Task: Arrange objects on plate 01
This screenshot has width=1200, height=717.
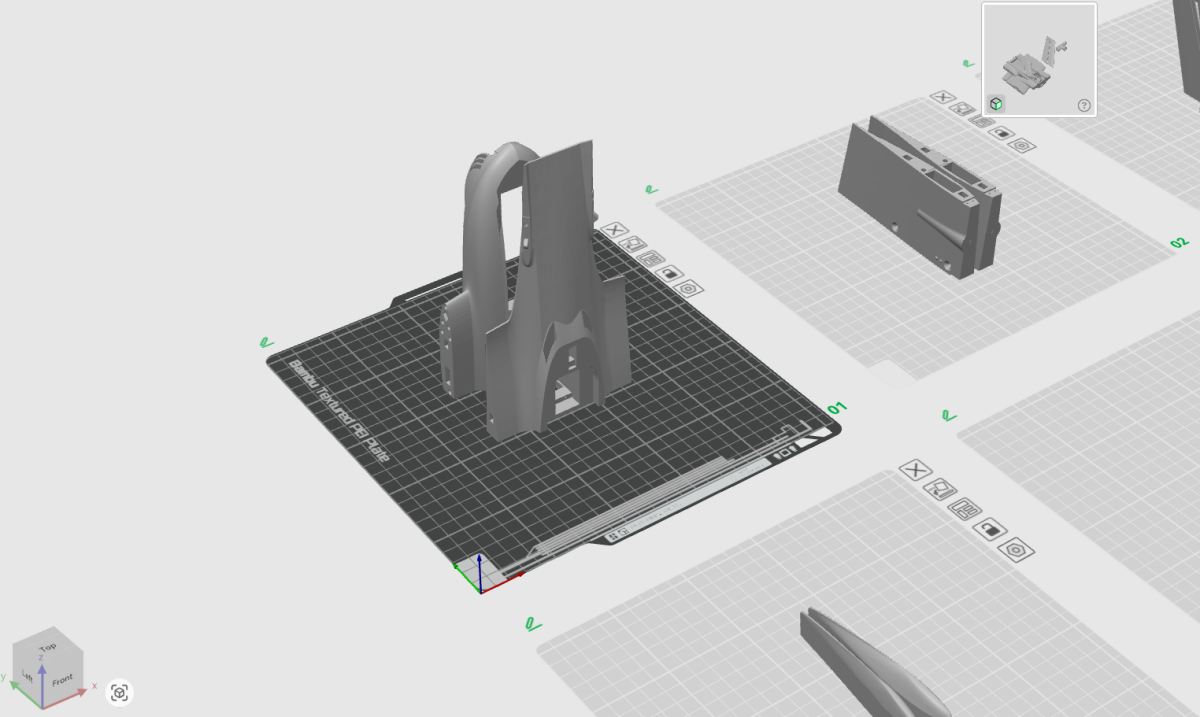Action: coord(651,258)
